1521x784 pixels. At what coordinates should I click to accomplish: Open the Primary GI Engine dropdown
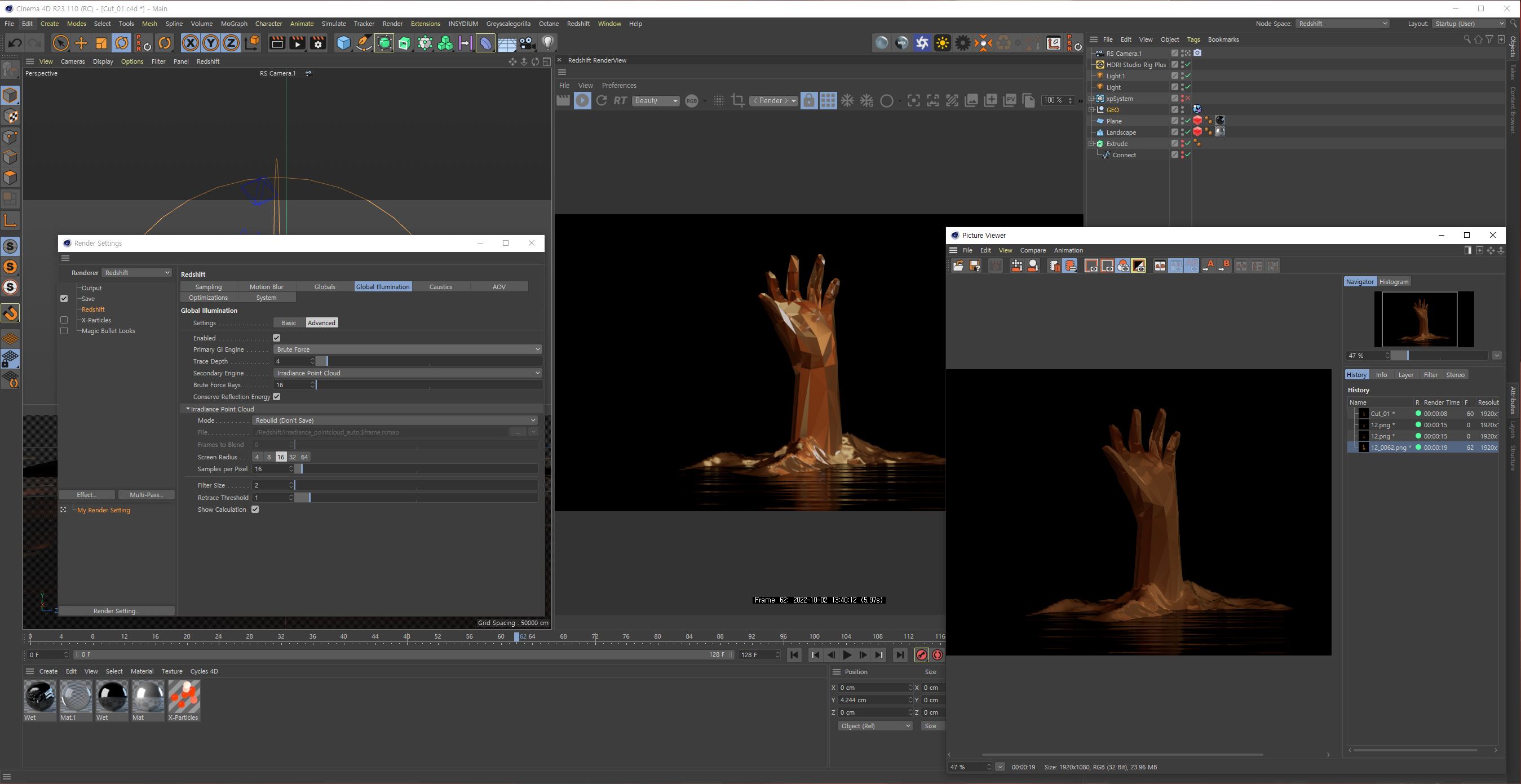point(408,349)
